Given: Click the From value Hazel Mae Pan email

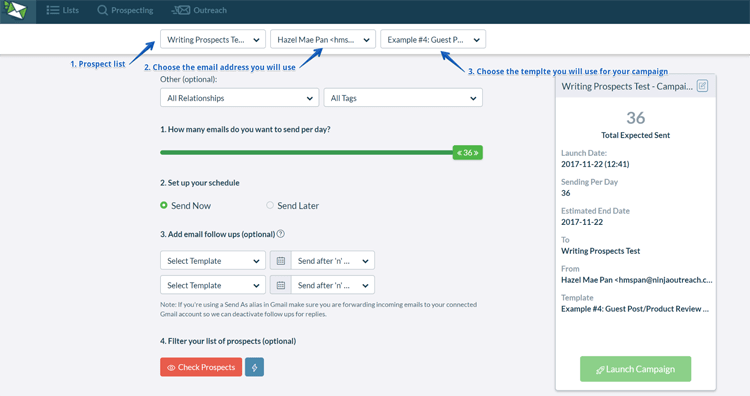Looking at the screenshot, I should click(637, 280).
